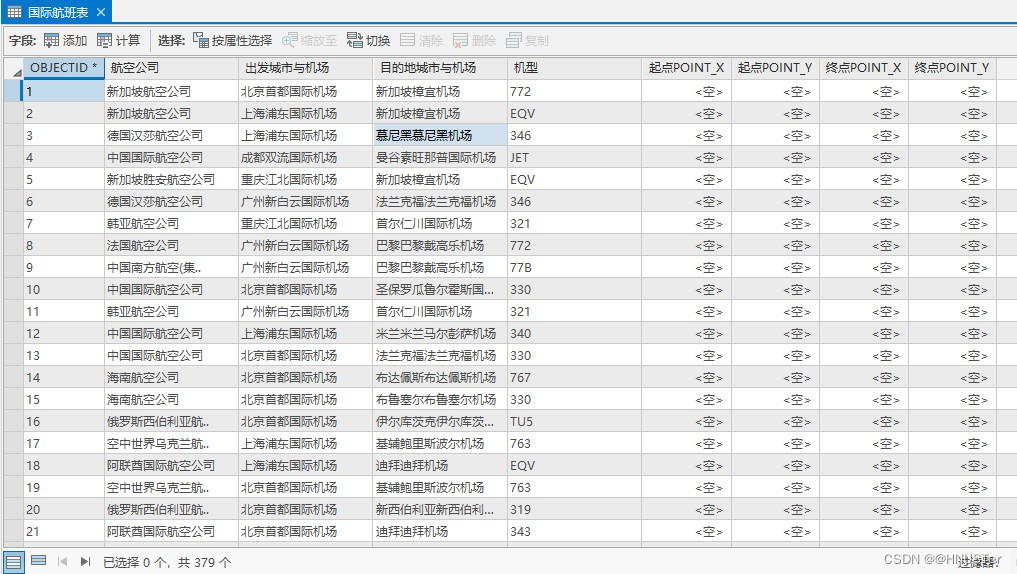Click 319 aircraft type cell
This screenshot has height=574, width=1017.
click(574, 510)
